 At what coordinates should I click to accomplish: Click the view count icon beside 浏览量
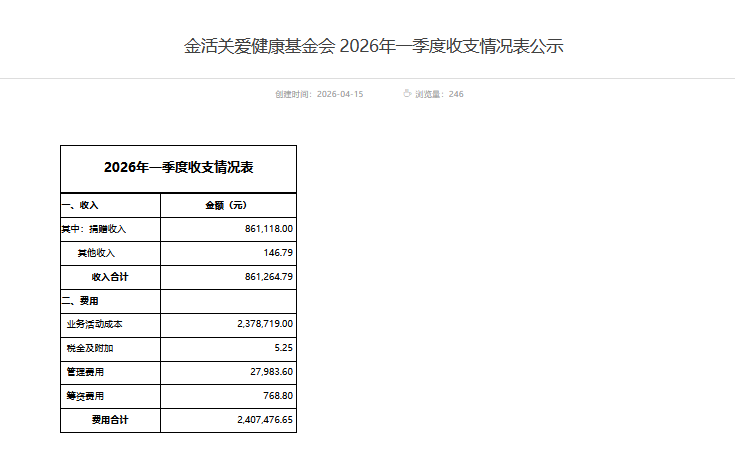pos(407,93)
